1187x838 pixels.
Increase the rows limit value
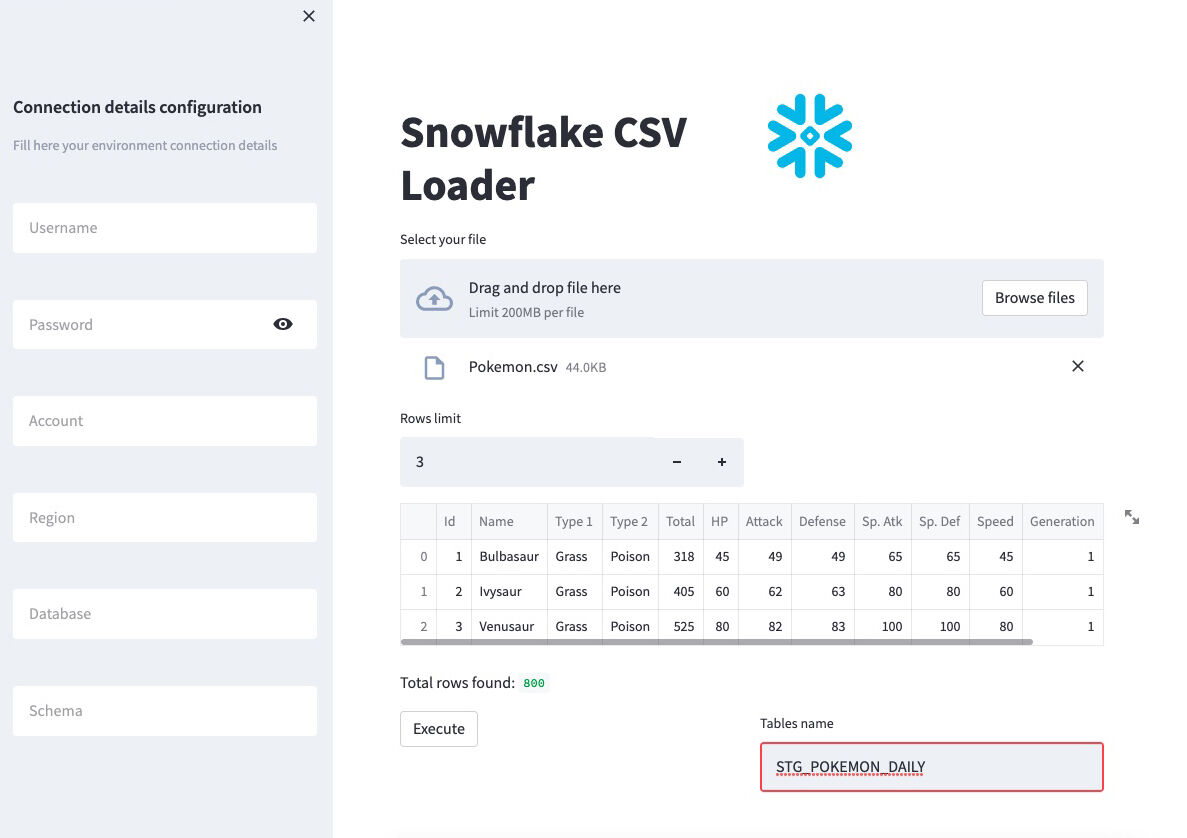pos(722,462)
